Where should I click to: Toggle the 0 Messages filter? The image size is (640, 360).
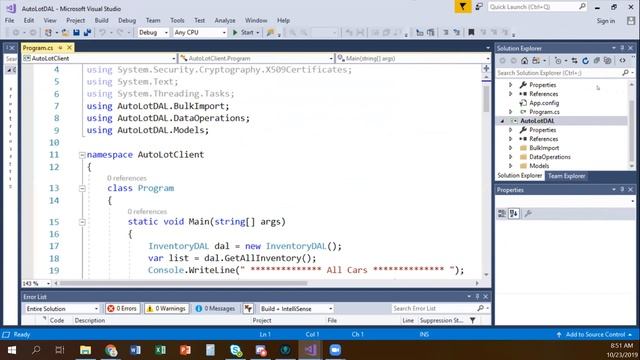[x=216, y=309]
